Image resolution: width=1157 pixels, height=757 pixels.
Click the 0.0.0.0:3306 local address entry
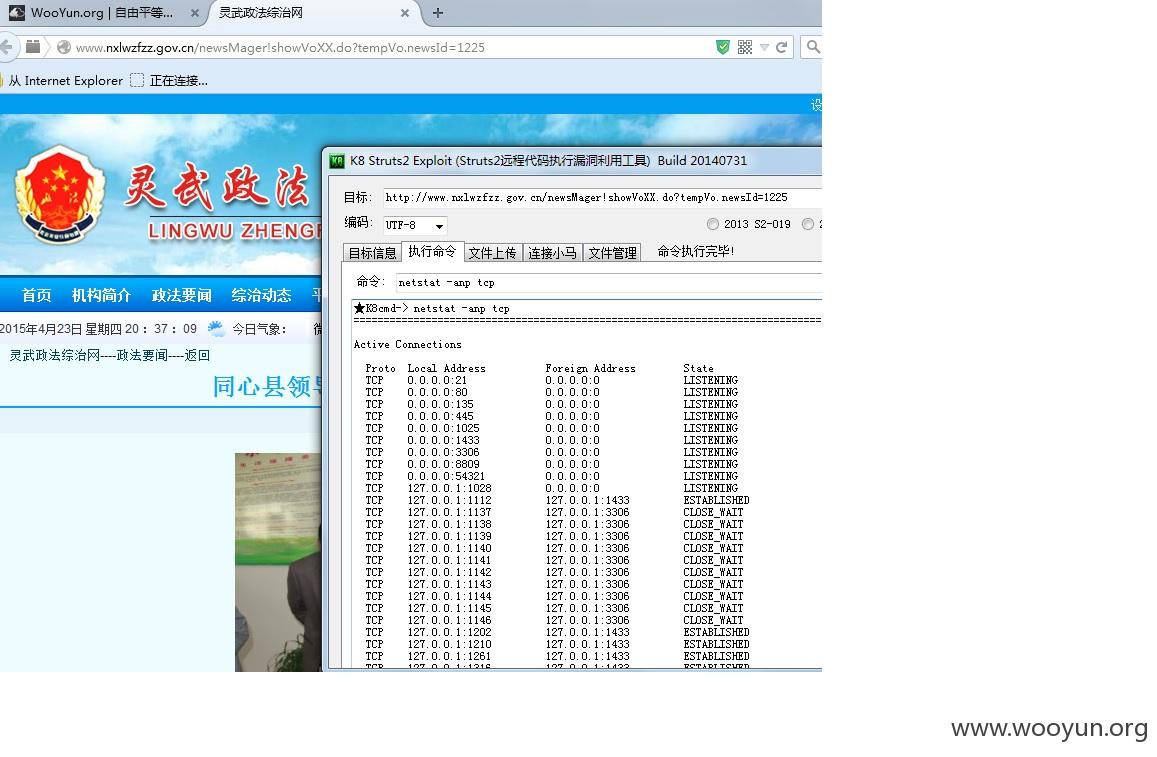click(443, 452)
